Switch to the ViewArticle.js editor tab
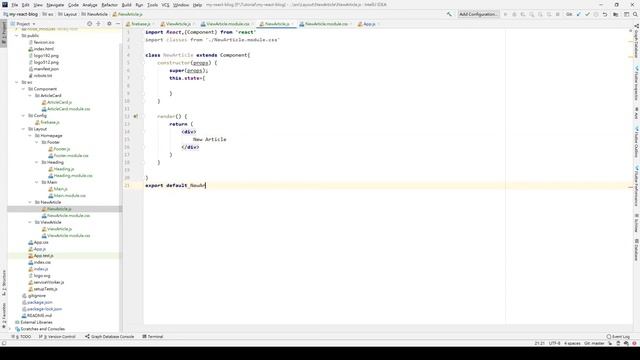Viewport: 640px width, 360px height. click(177, 24)
